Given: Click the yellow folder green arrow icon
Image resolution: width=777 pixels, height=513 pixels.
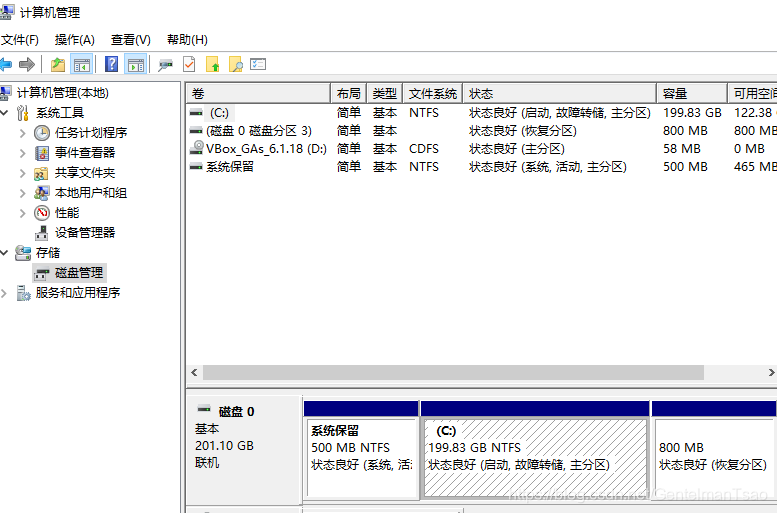Looking at the screenshot, I should tap(213, 64).
